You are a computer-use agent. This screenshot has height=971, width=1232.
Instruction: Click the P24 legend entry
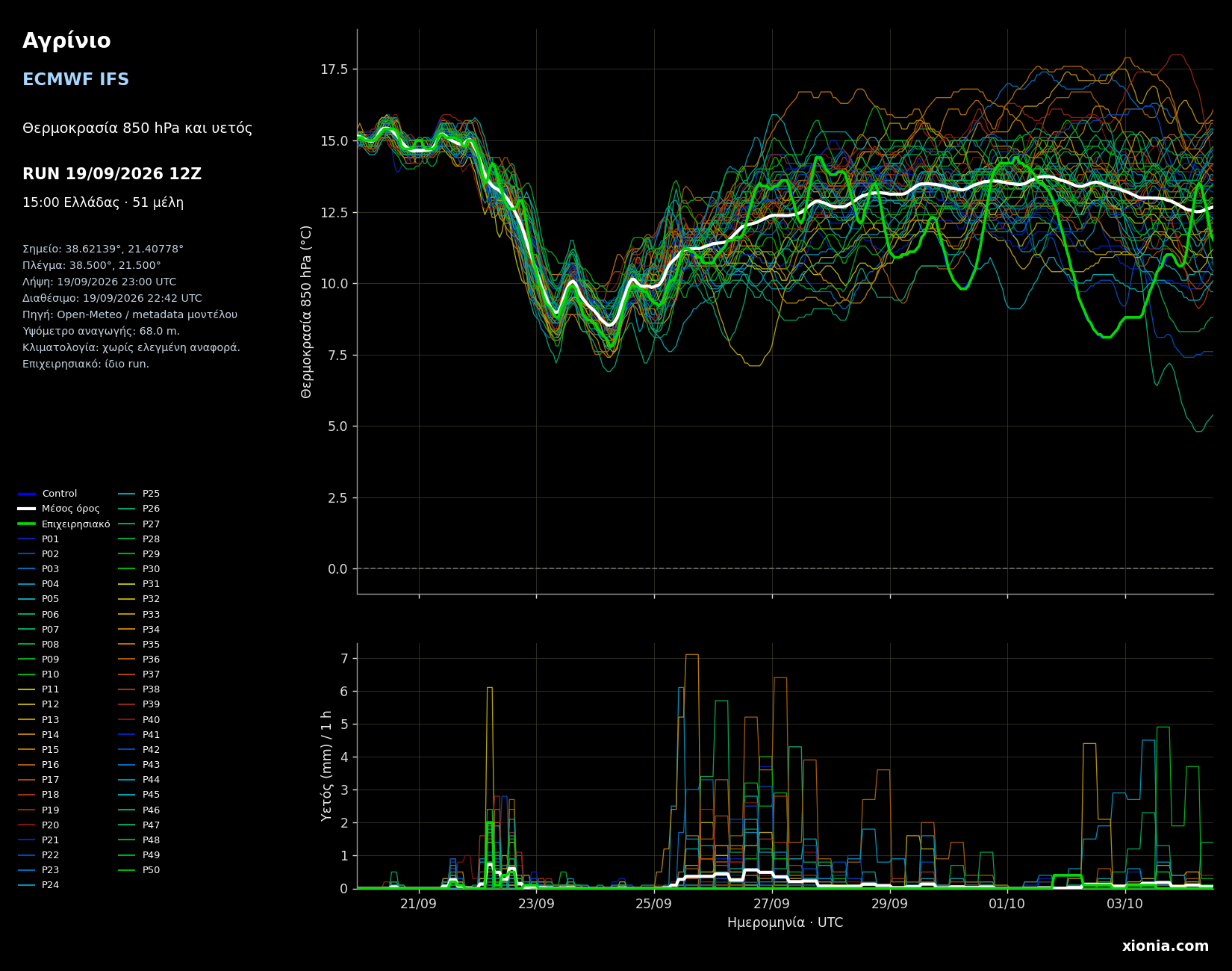(x=39, y=885)
